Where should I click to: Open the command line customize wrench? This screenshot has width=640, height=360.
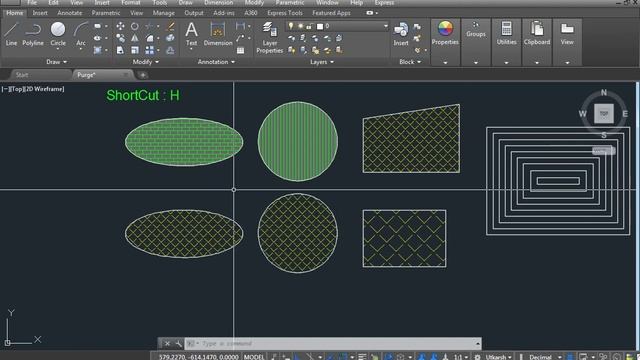178,344
